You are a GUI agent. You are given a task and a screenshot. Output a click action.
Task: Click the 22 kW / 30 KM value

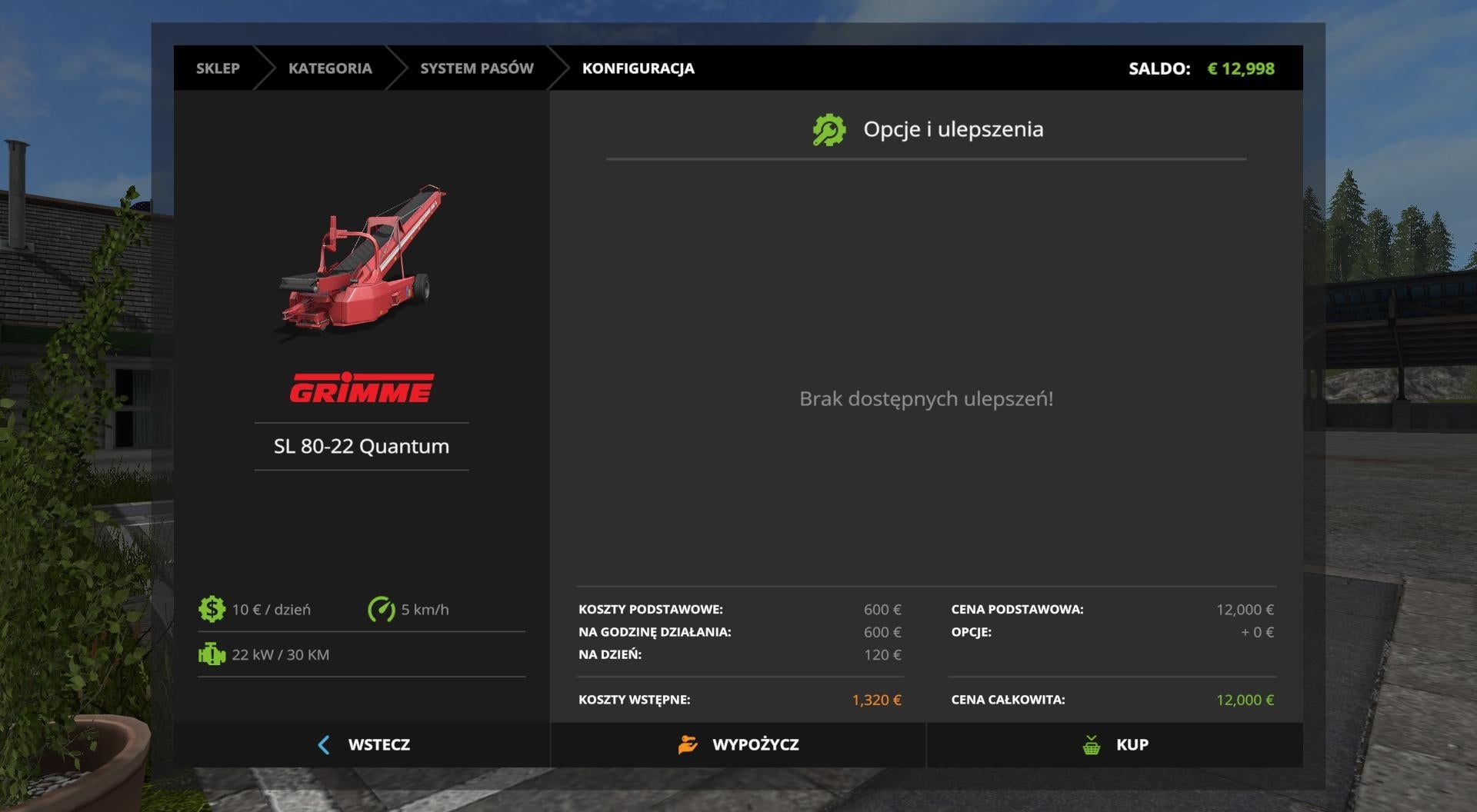point(281,654)
